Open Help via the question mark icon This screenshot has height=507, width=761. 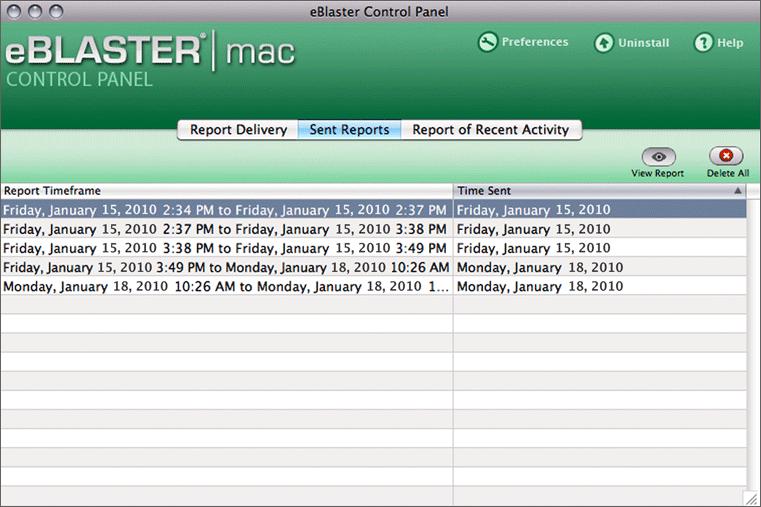pyautogui.click(x=703, y=43)
